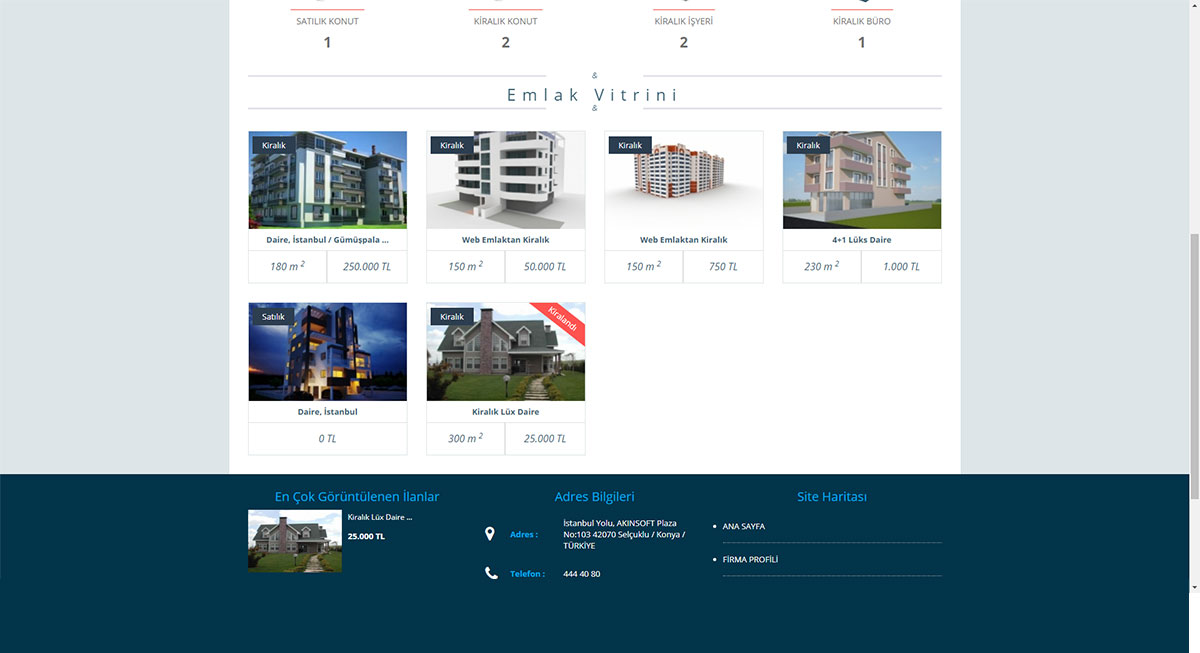Open the FİRMA PROFİLİ link
Viewport: 1200px width, 653px height.
tap(751, 559)
